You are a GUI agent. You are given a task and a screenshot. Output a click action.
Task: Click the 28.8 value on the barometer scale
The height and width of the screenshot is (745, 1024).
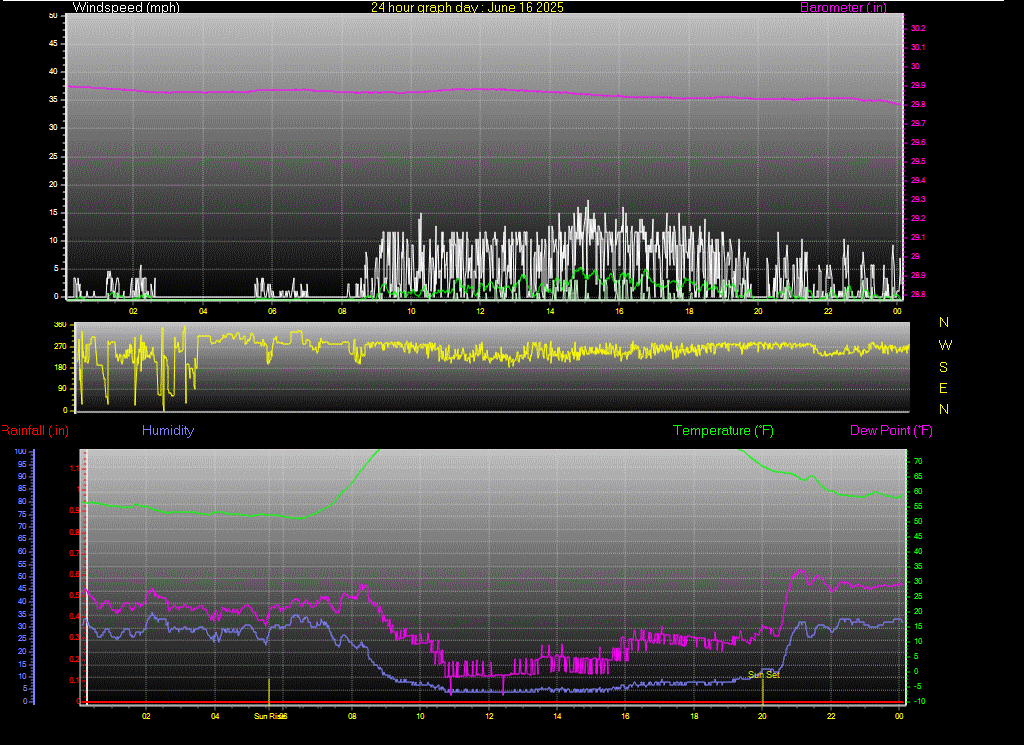(x=918, y=294)
